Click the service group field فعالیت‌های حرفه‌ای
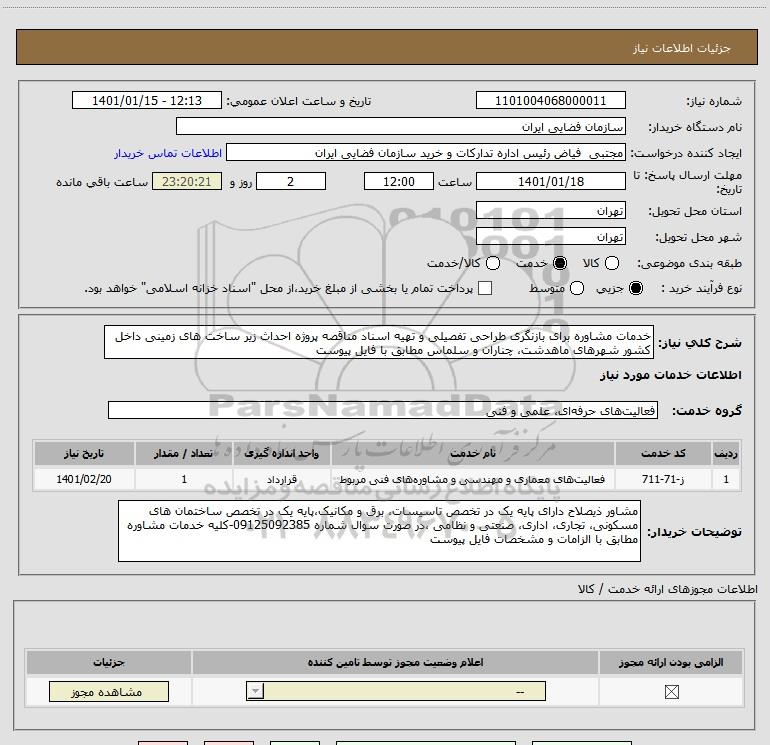 [x=383, y=410]
